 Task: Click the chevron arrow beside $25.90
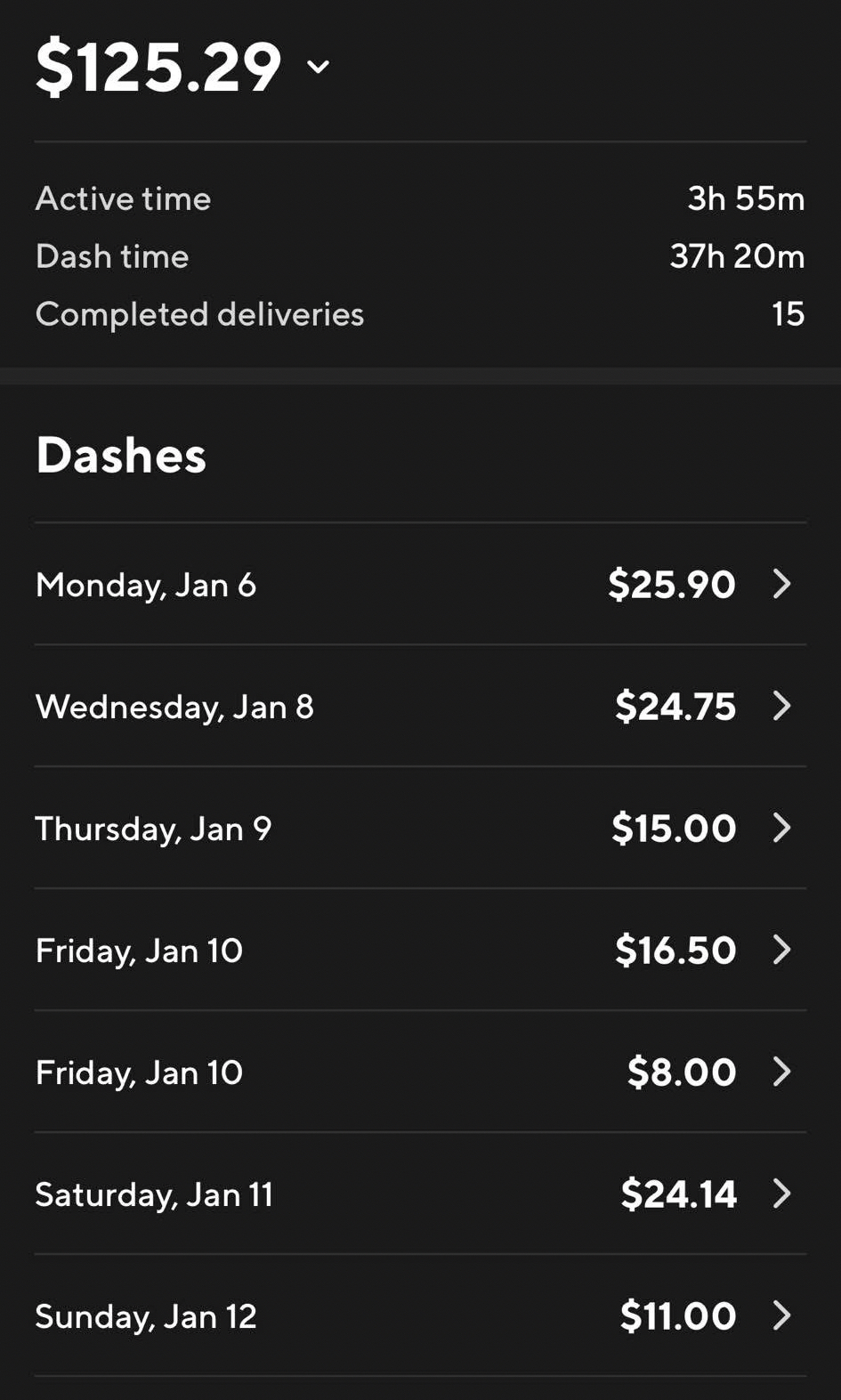pyautogui.click(x=781, y=584)
